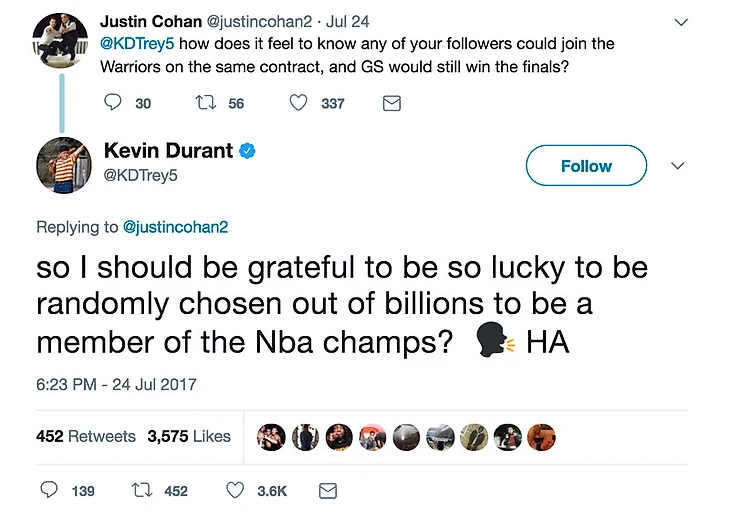View the 3,575 Likes list
Viewport: 730px width, 522px height.
coord(189,436)
